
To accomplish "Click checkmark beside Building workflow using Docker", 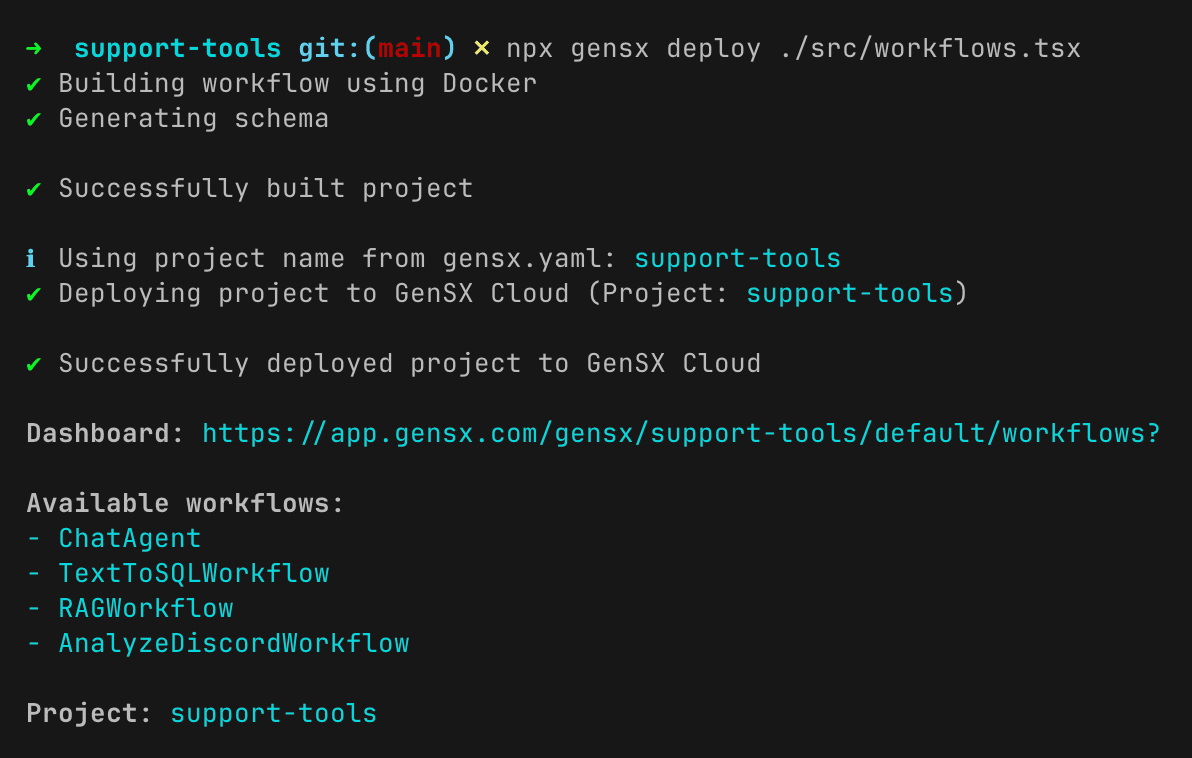I will [x=34, y=83].
